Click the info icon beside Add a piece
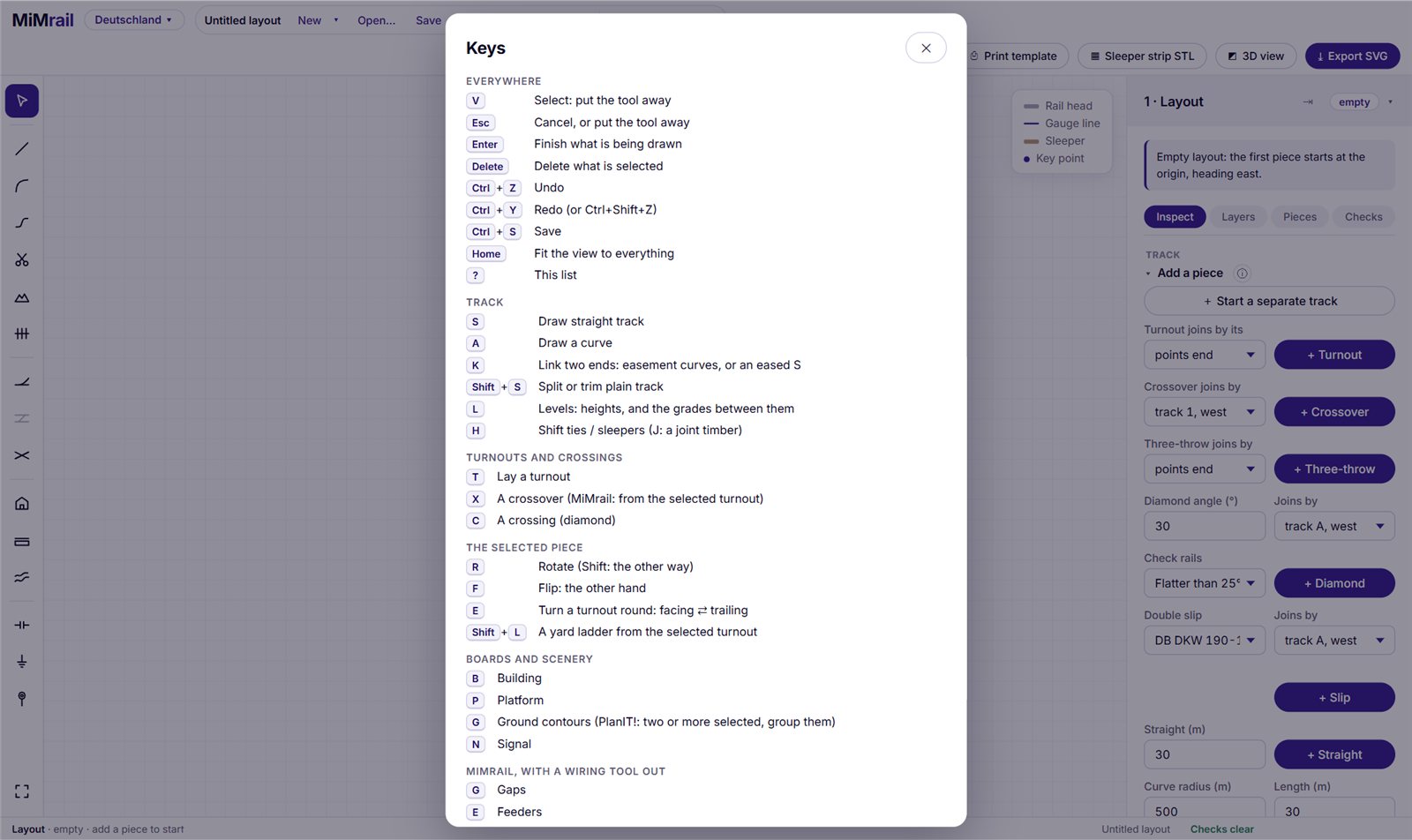This screenshot has width=1412, height=840. tap(1243, 274)
